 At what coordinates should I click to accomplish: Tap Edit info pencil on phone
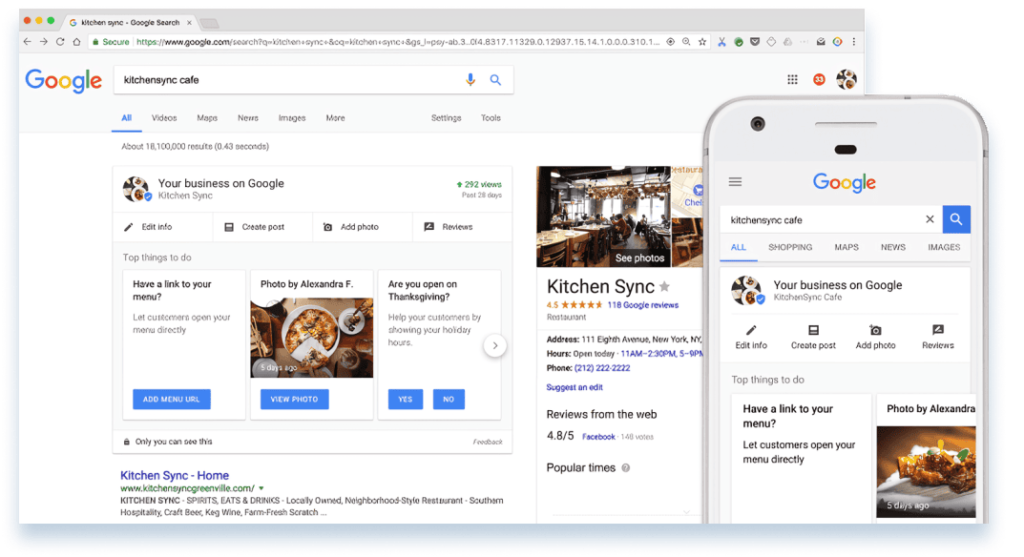pos(751,330)
